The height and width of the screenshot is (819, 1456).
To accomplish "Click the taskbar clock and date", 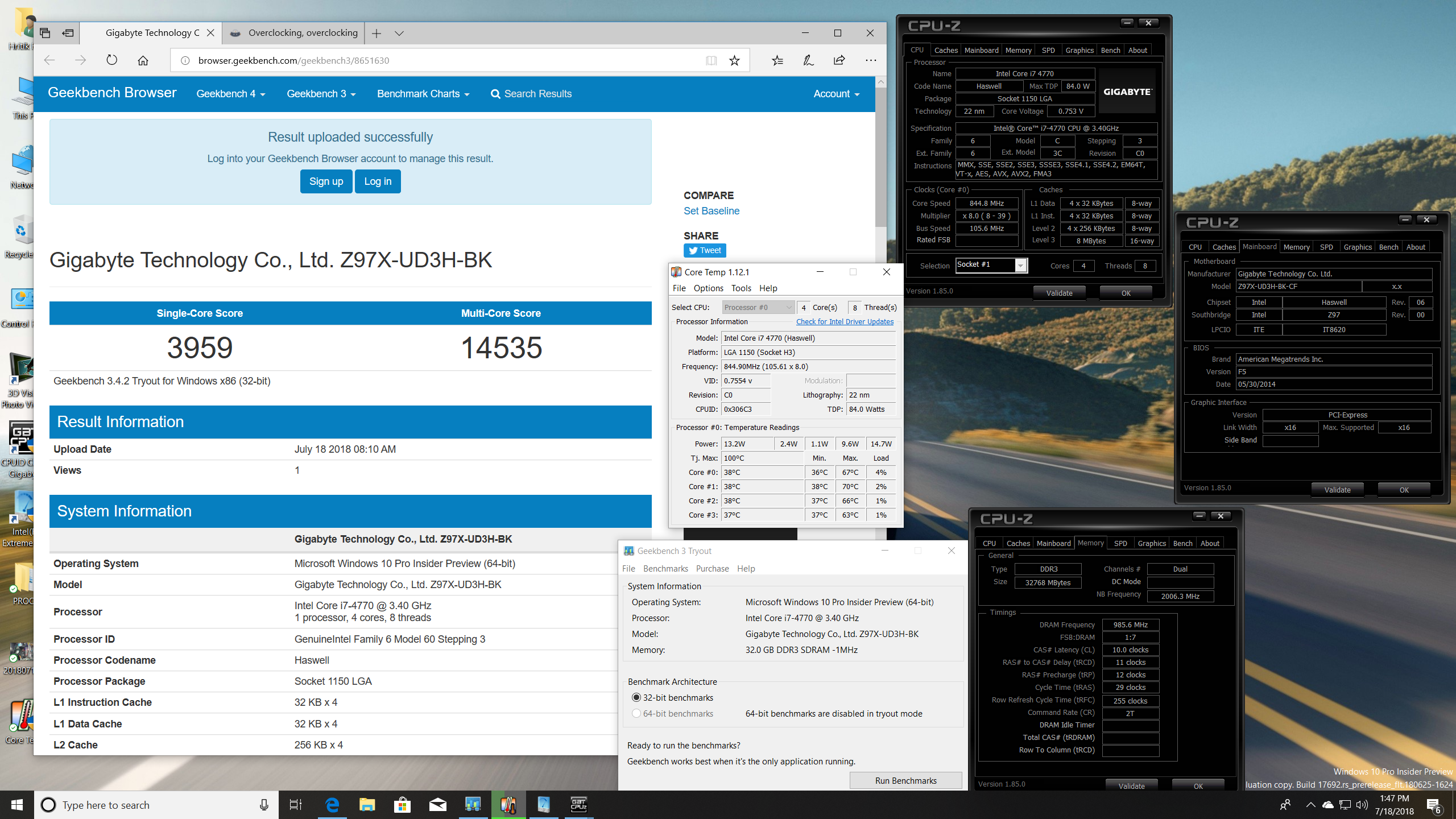I will coord(1395,805).
